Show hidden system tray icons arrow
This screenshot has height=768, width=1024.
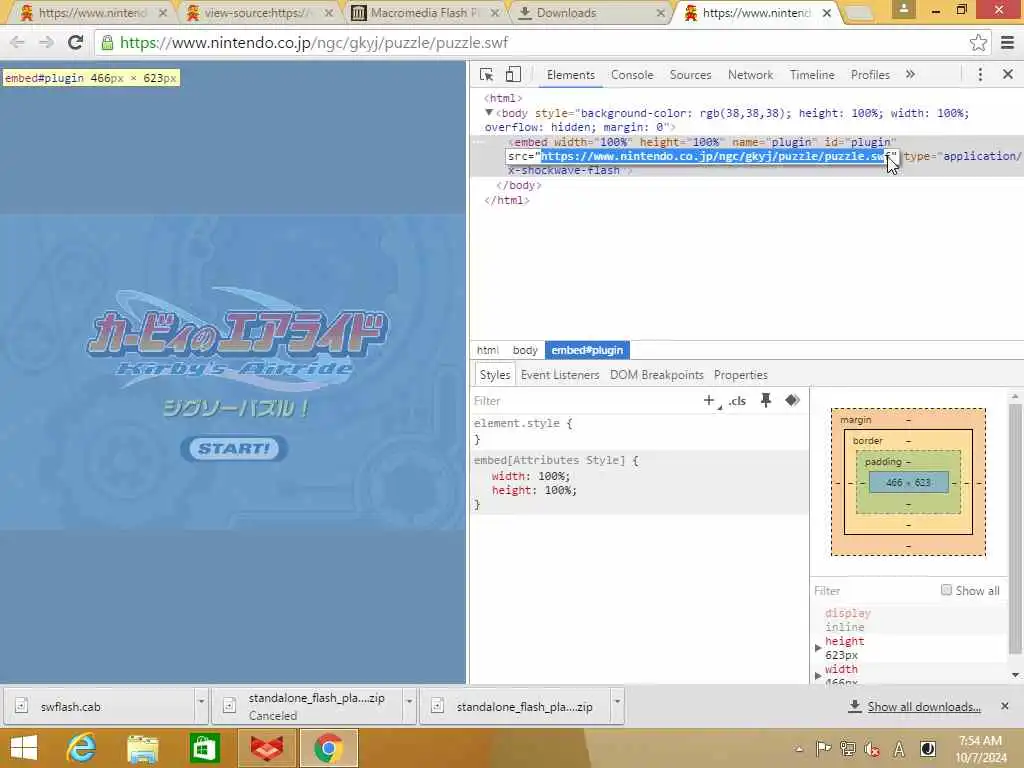[x=799, y=750]
